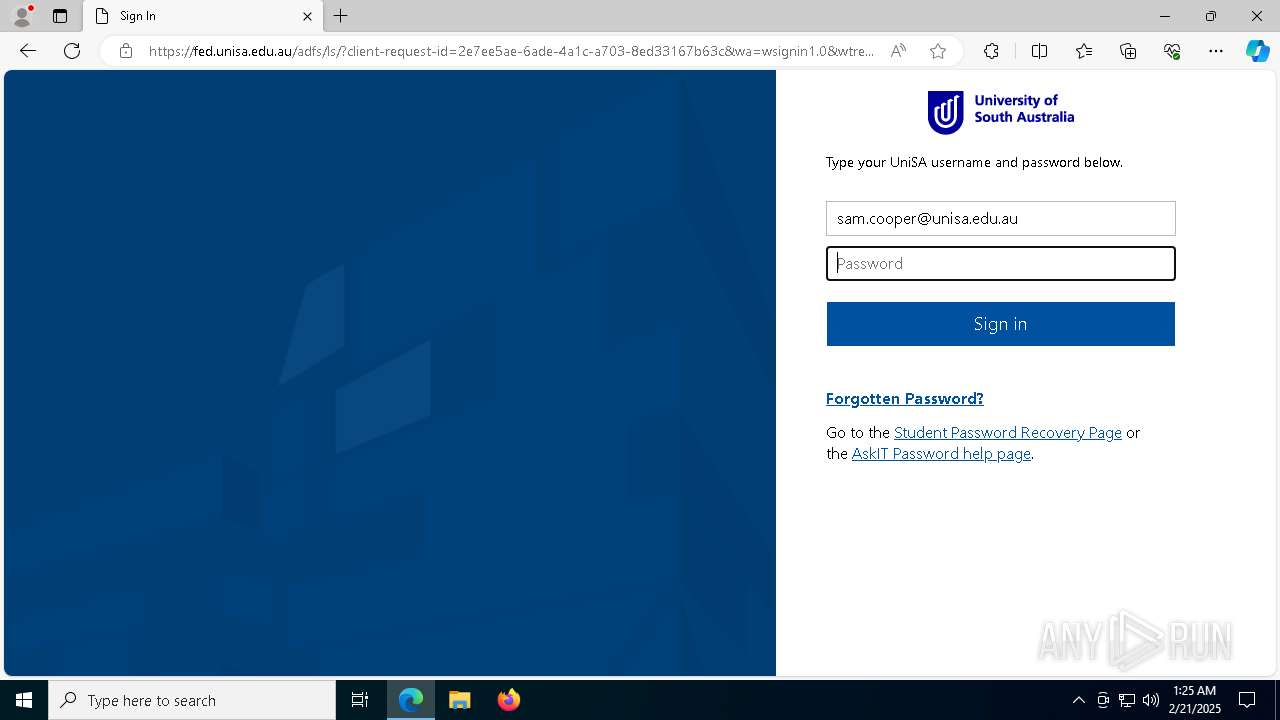Click the University of South Australia logo
The width and height of the screenshot is (1280, 720).
coord(1000,112)
